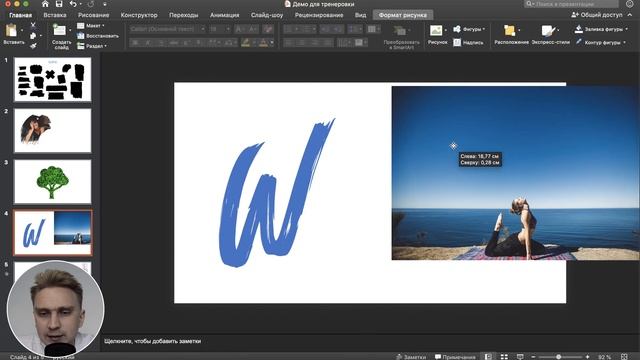Click the Copy icon
This screenshot has height=360, width=640.
tap(33, 36)
